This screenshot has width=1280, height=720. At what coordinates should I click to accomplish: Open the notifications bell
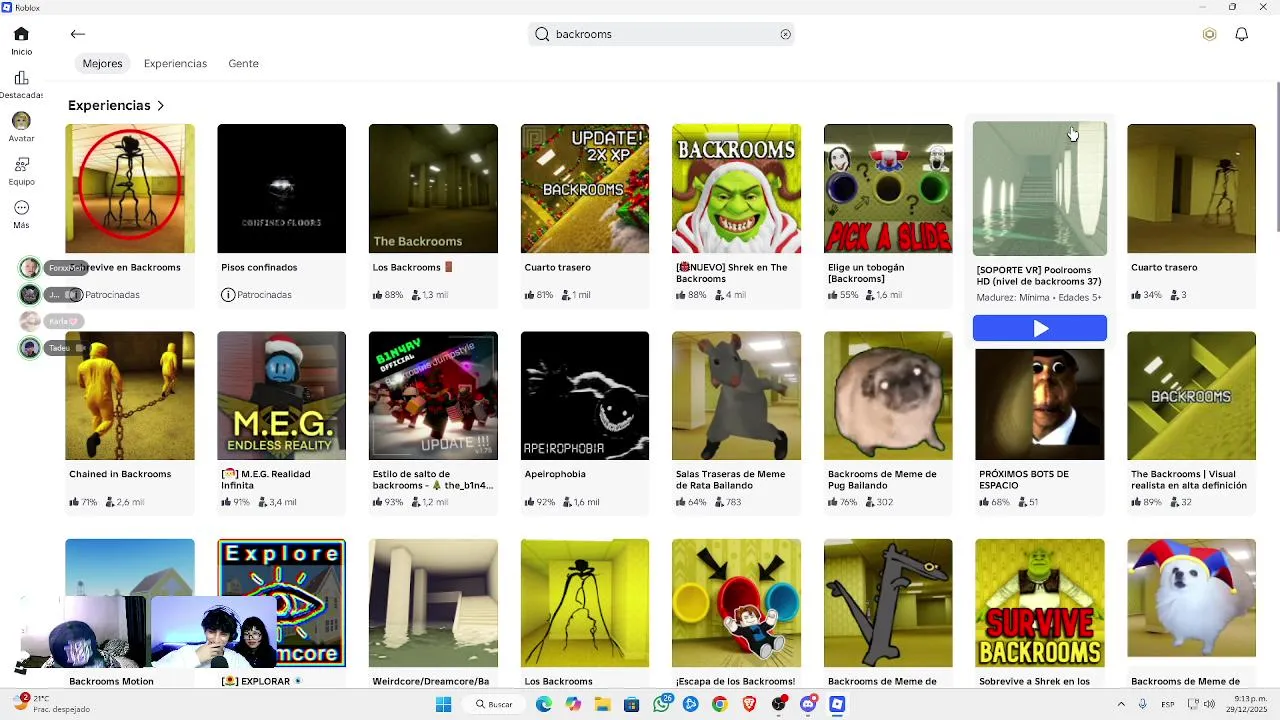1241,34
